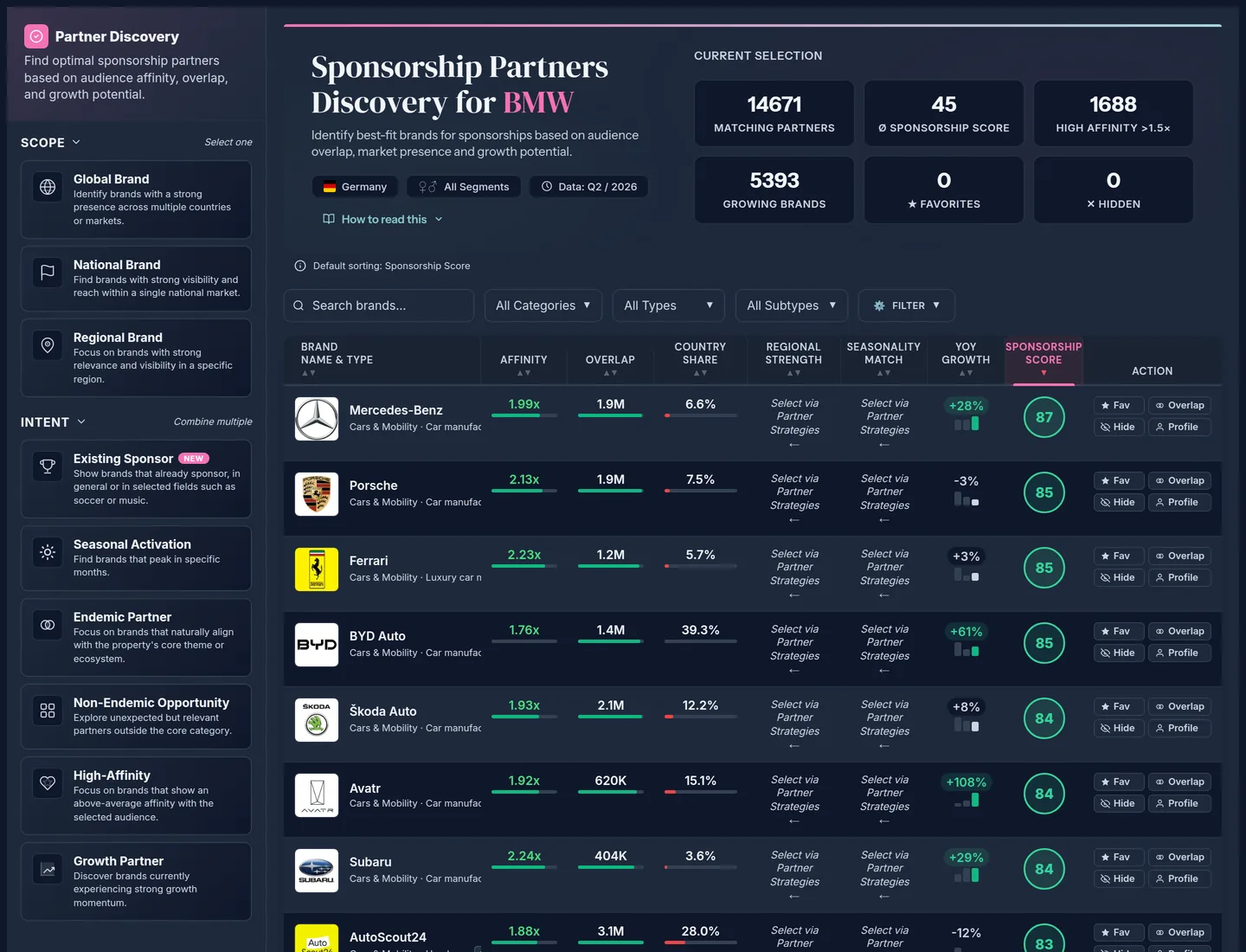Click the Porsche crest logo
Viewport: 1246px width, 952px height.
pos(317,494)
